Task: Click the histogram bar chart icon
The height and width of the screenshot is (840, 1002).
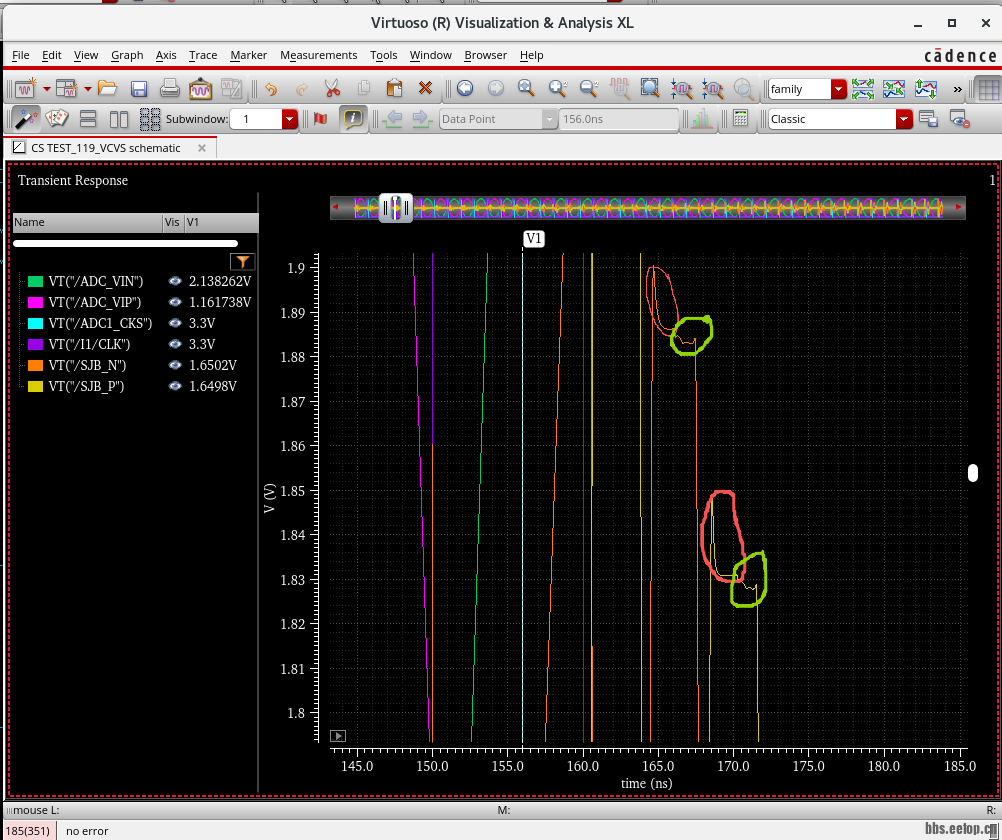Action: pos(702,119)
